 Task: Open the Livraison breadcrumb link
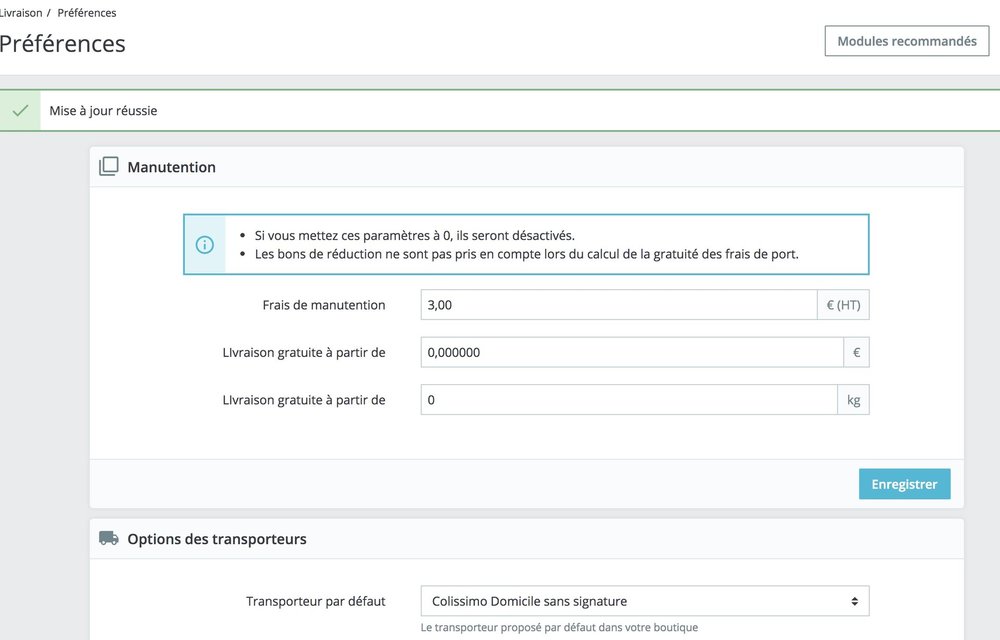pyautogui.click(x=20, y=13)
